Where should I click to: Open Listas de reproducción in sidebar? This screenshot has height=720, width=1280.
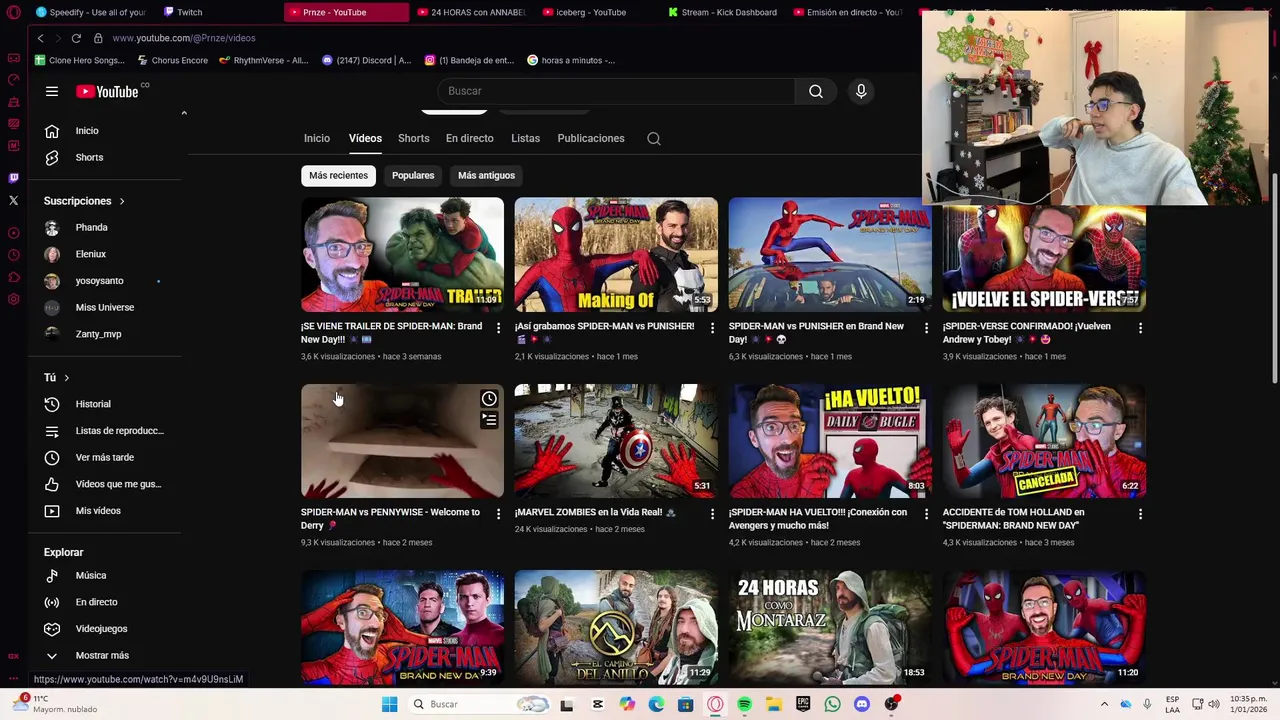[x=105, y=431]
